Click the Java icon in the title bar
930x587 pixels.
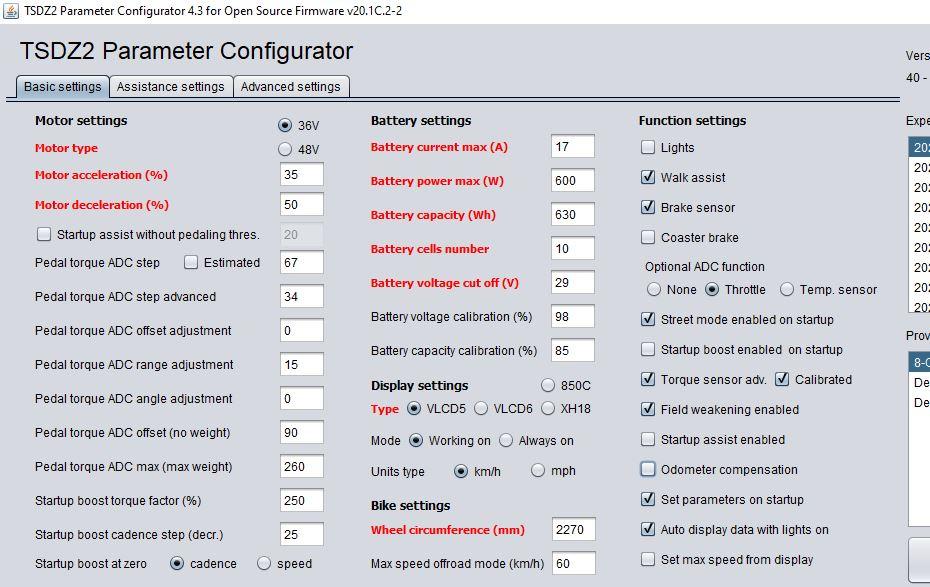[10, 10]
